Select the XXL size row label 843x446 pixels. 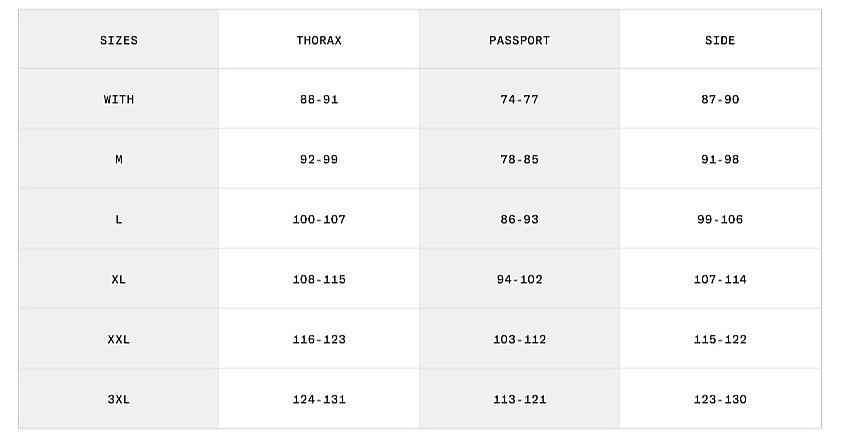coord(119,340)
